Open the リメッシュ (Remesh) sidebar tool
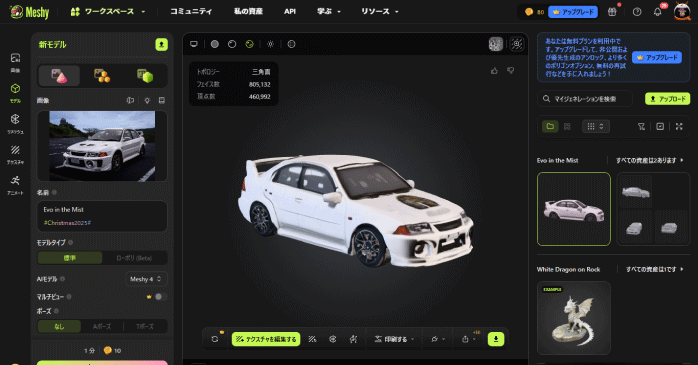 coord(15,124)
